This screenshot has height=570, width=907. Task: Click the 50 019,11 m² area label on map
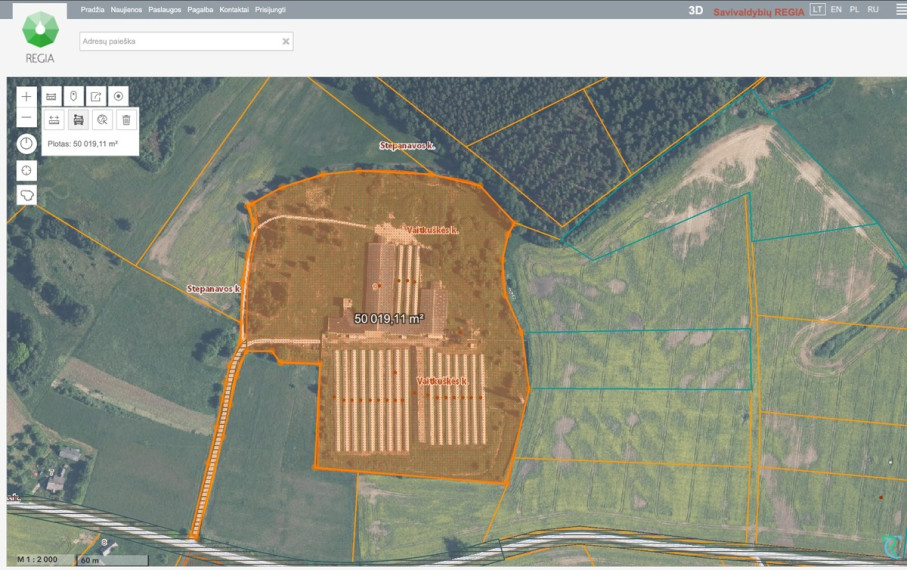(x=389, y=319)
